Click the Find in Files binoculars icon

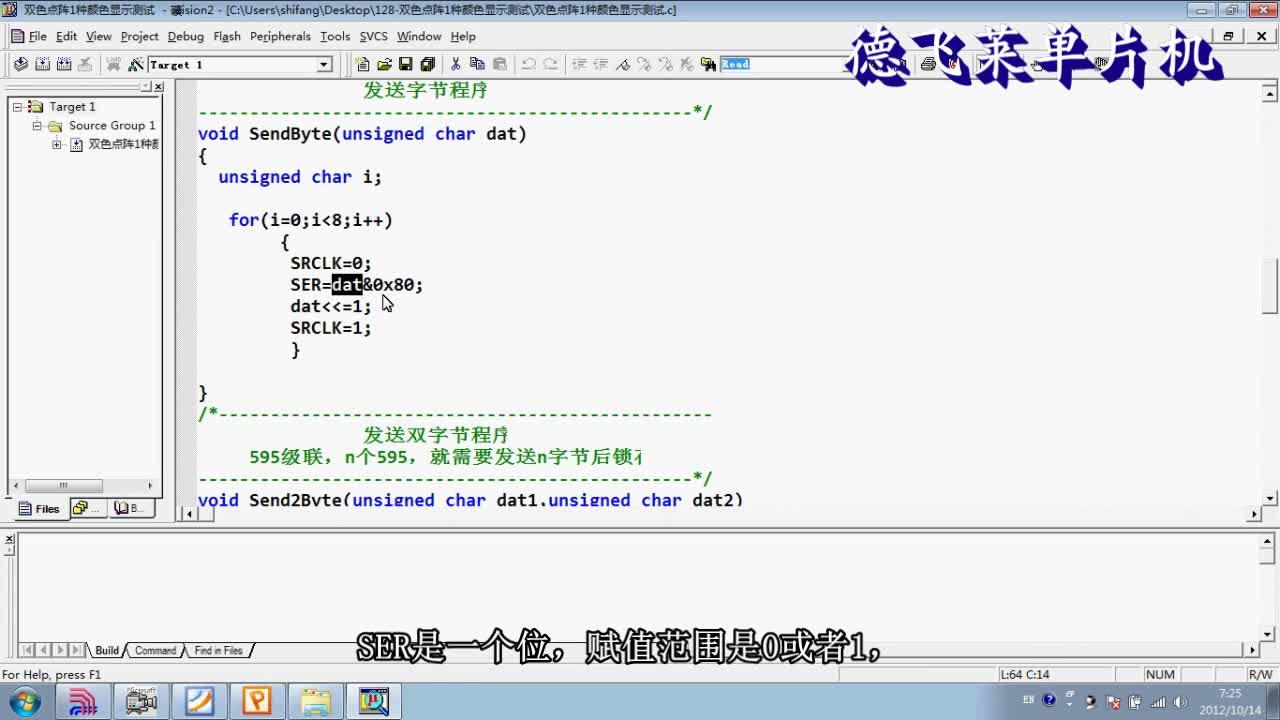[709, 64]
